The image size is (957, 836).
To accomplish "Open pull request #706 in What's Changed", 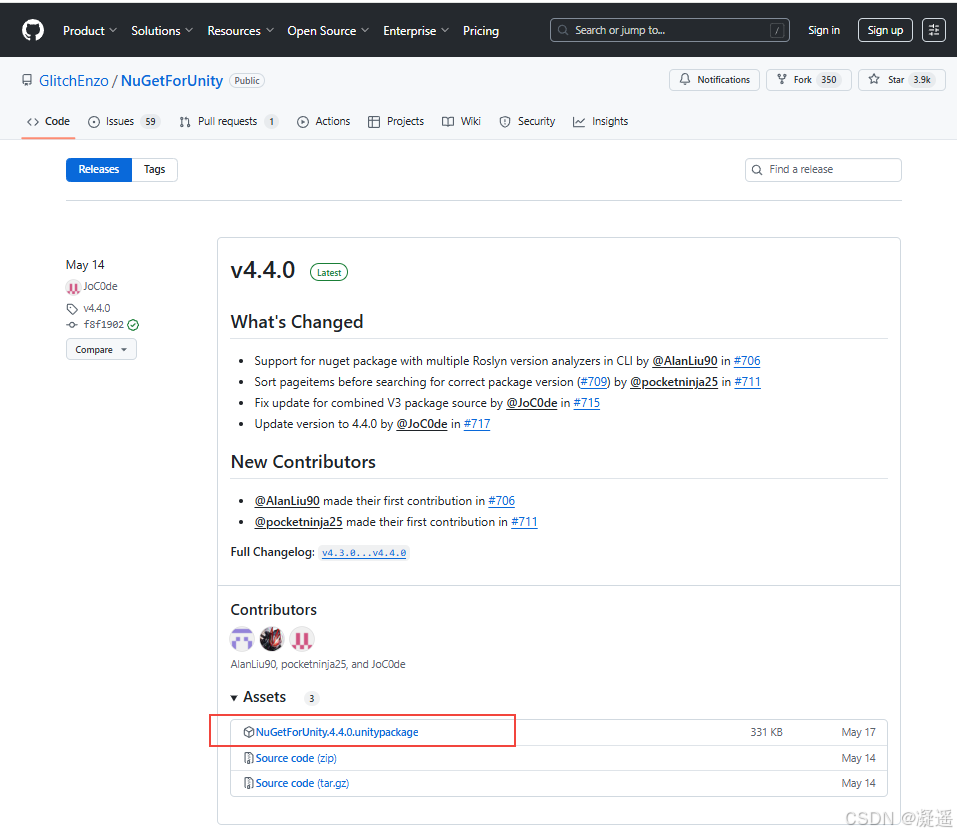I will 746,361.
